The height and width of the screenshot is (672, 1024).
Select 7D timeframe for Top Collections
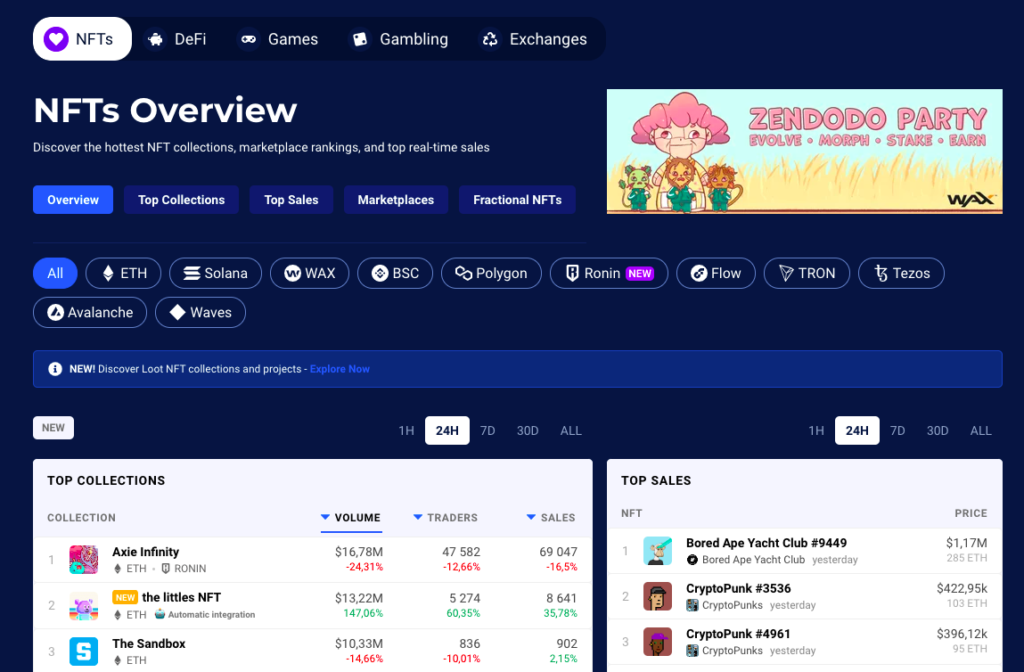point(487,430)
